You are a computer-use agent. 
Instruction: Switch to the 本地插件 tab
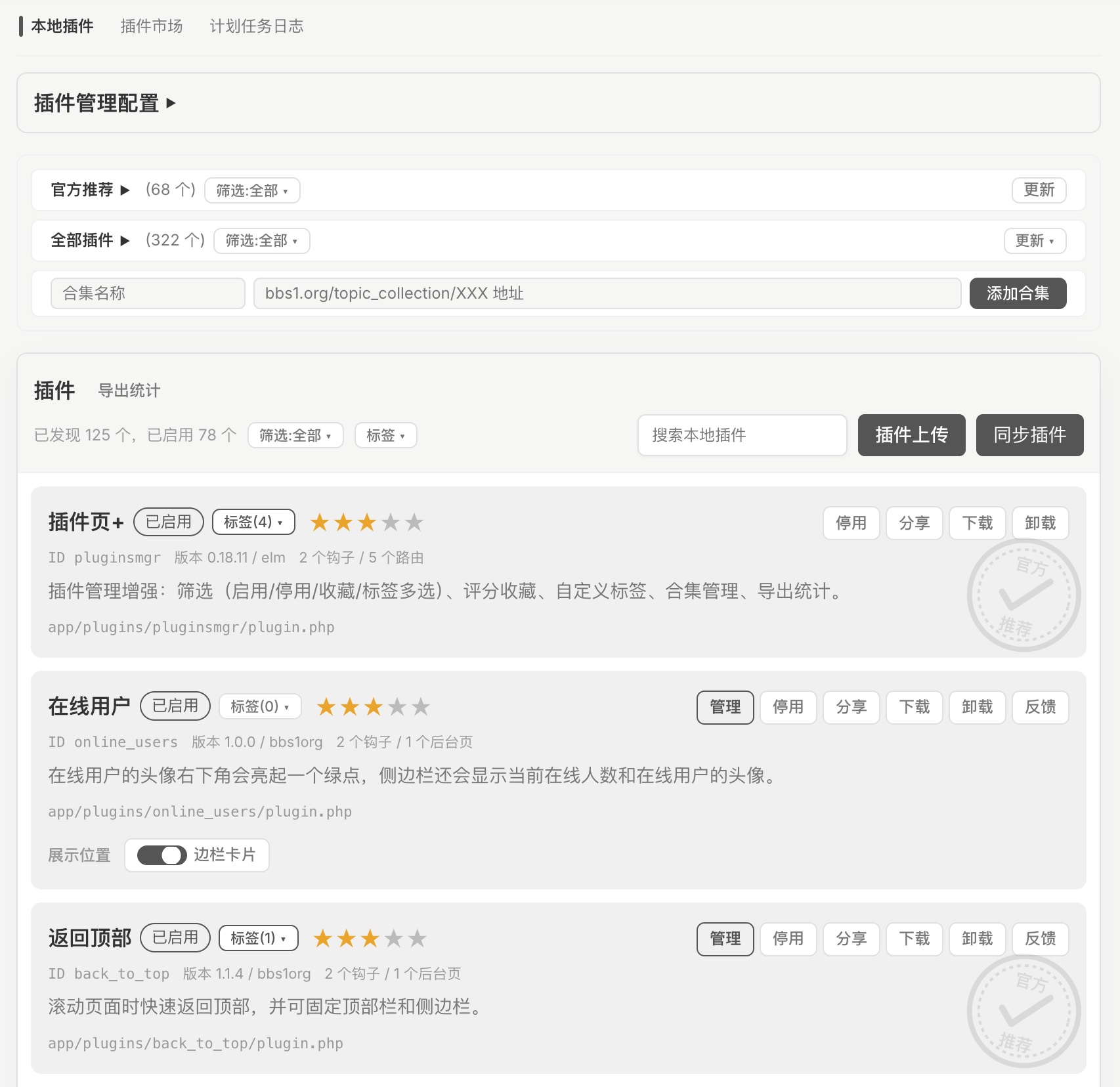click(62, 26)
